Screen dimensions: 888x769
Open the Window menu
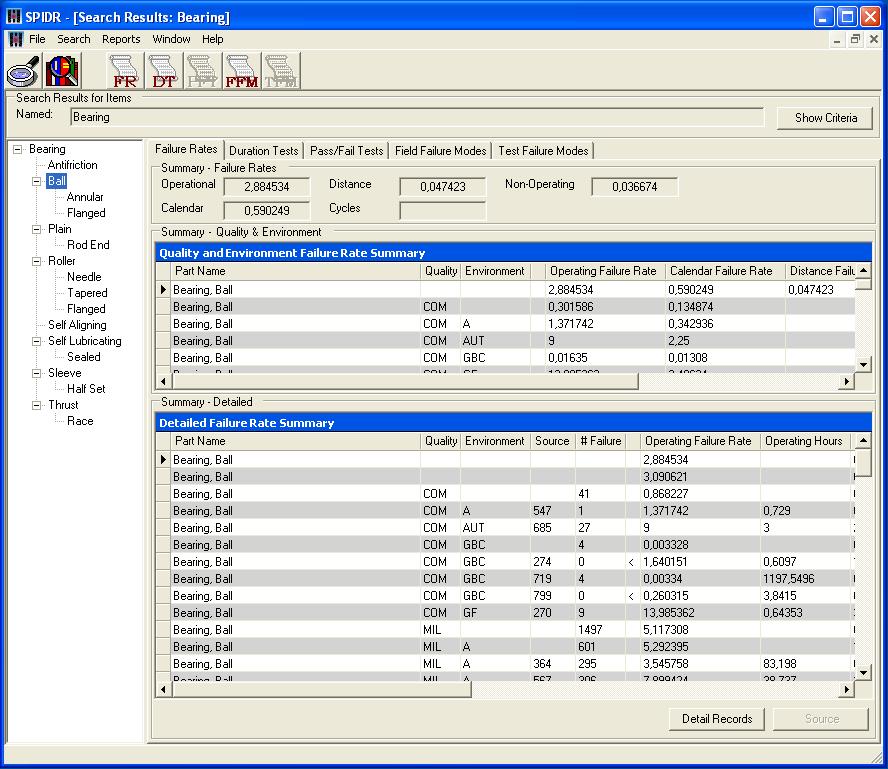click(x=171, y=39)
